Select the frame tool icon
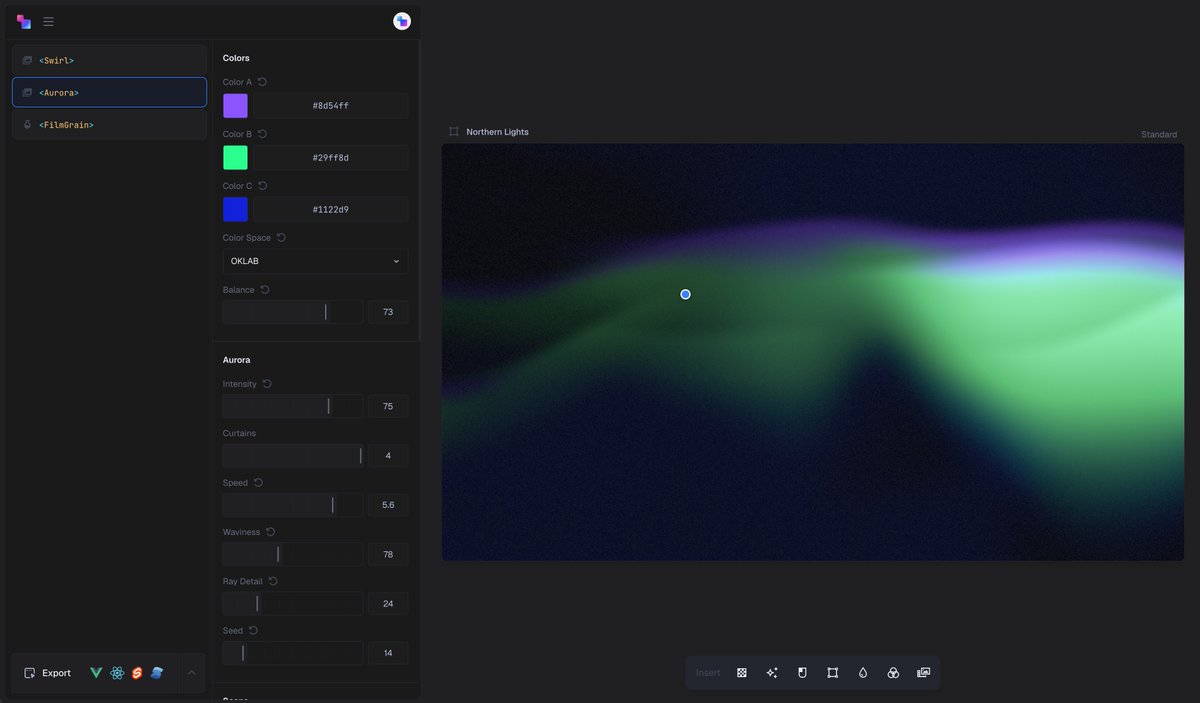 (832, 672)
